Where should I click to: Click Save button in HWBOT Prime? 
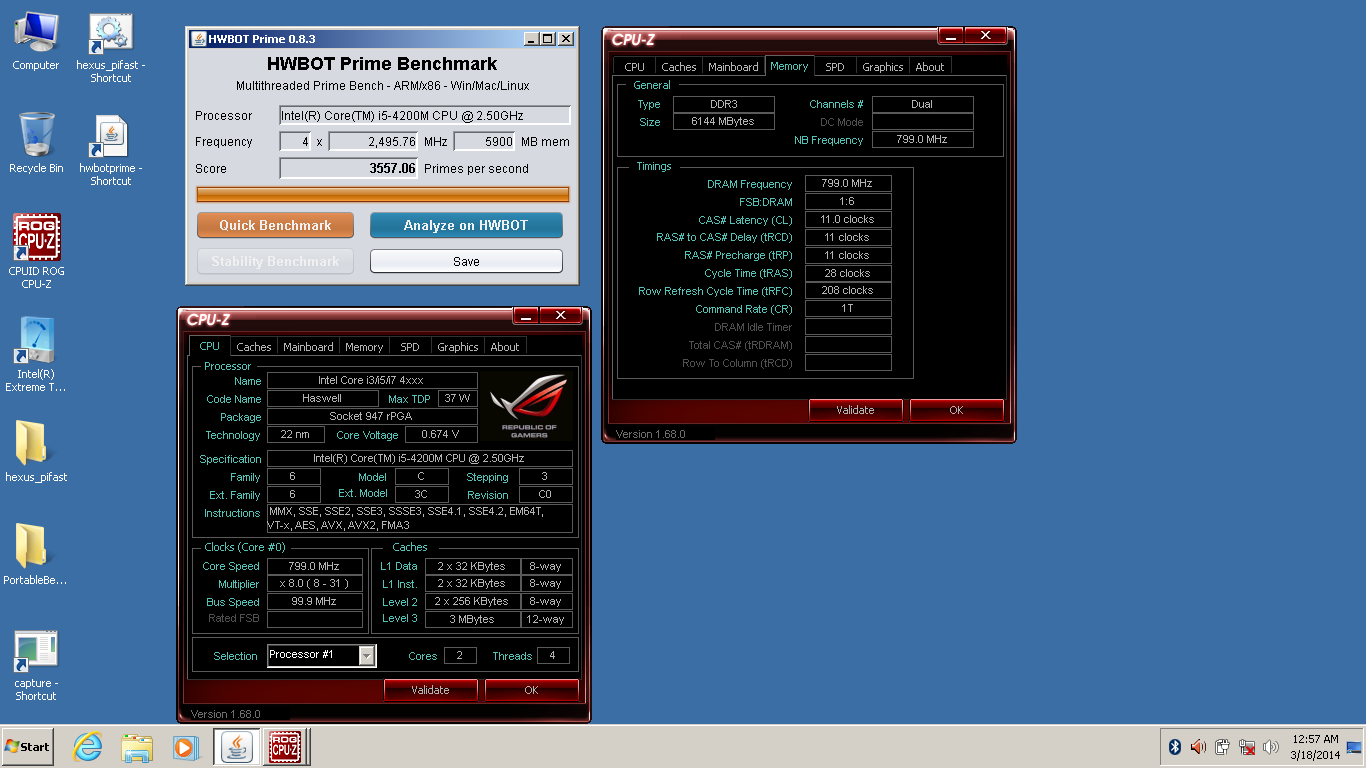tap(466, 261)
